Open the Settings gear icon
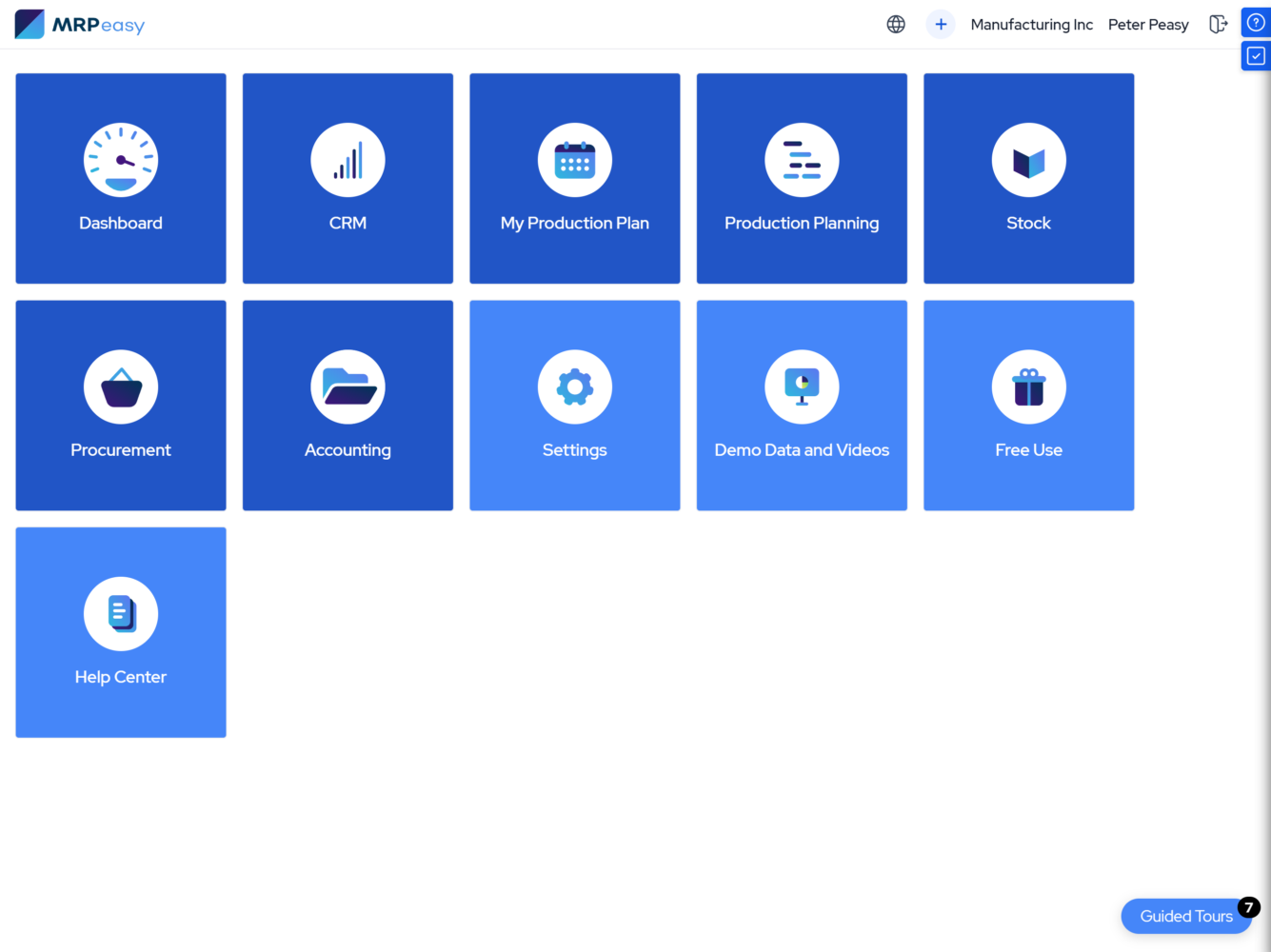Screen dimensions: 1271x952 tap(574, 387)
